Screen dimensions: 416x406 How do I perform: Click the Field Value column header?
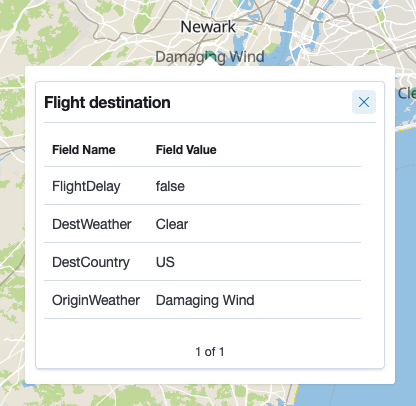point(186,150)
